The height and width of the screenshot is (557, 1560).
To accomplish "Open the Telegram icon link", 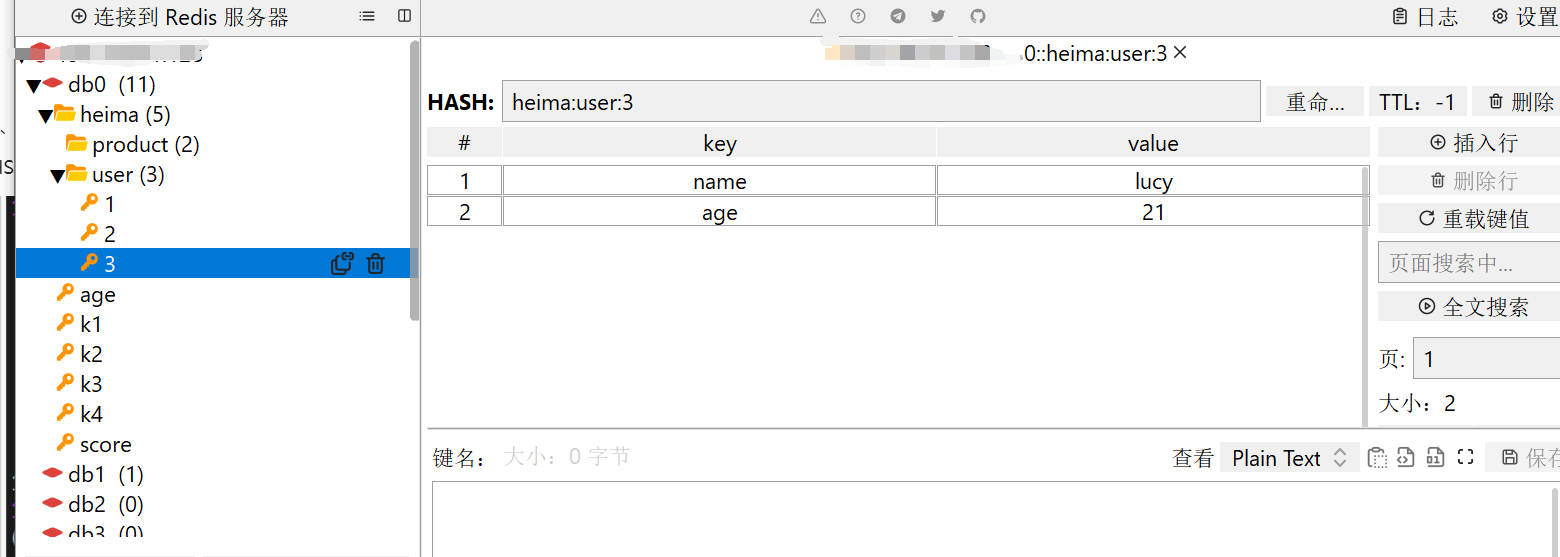I will pos(898,16).
